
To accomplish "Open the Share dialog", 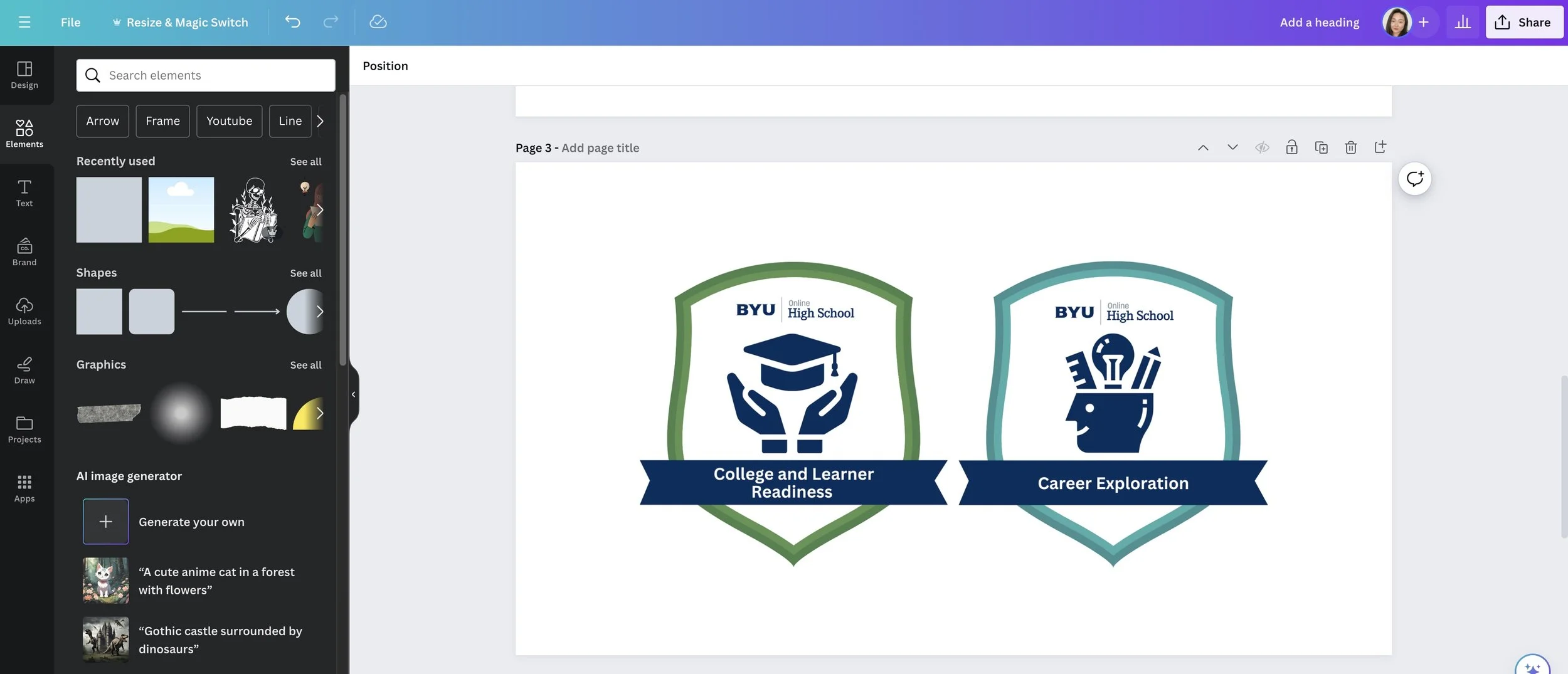I will pos(1523,22).
